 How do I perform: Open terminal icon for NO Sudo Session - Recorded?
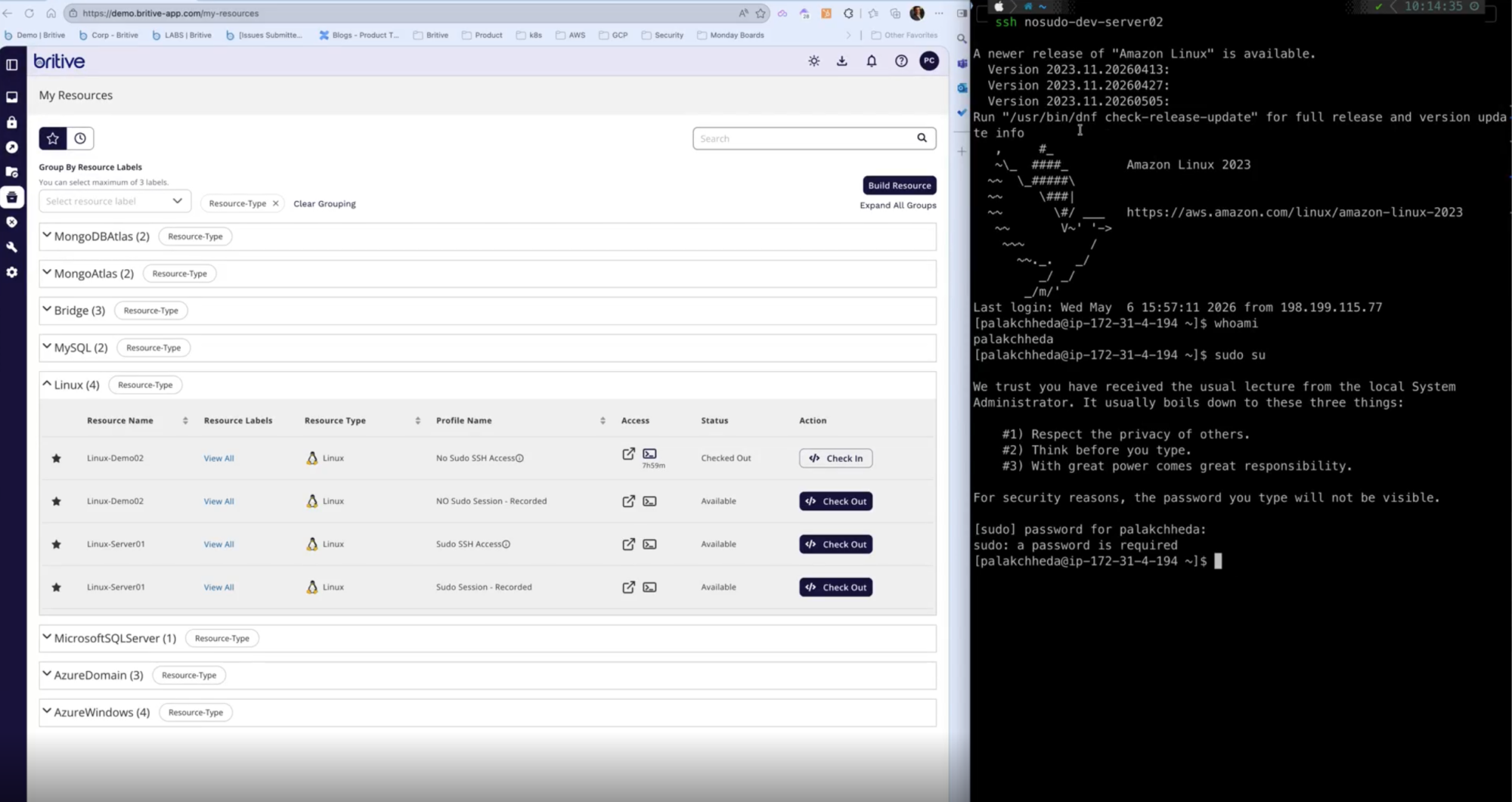[649, 501]
